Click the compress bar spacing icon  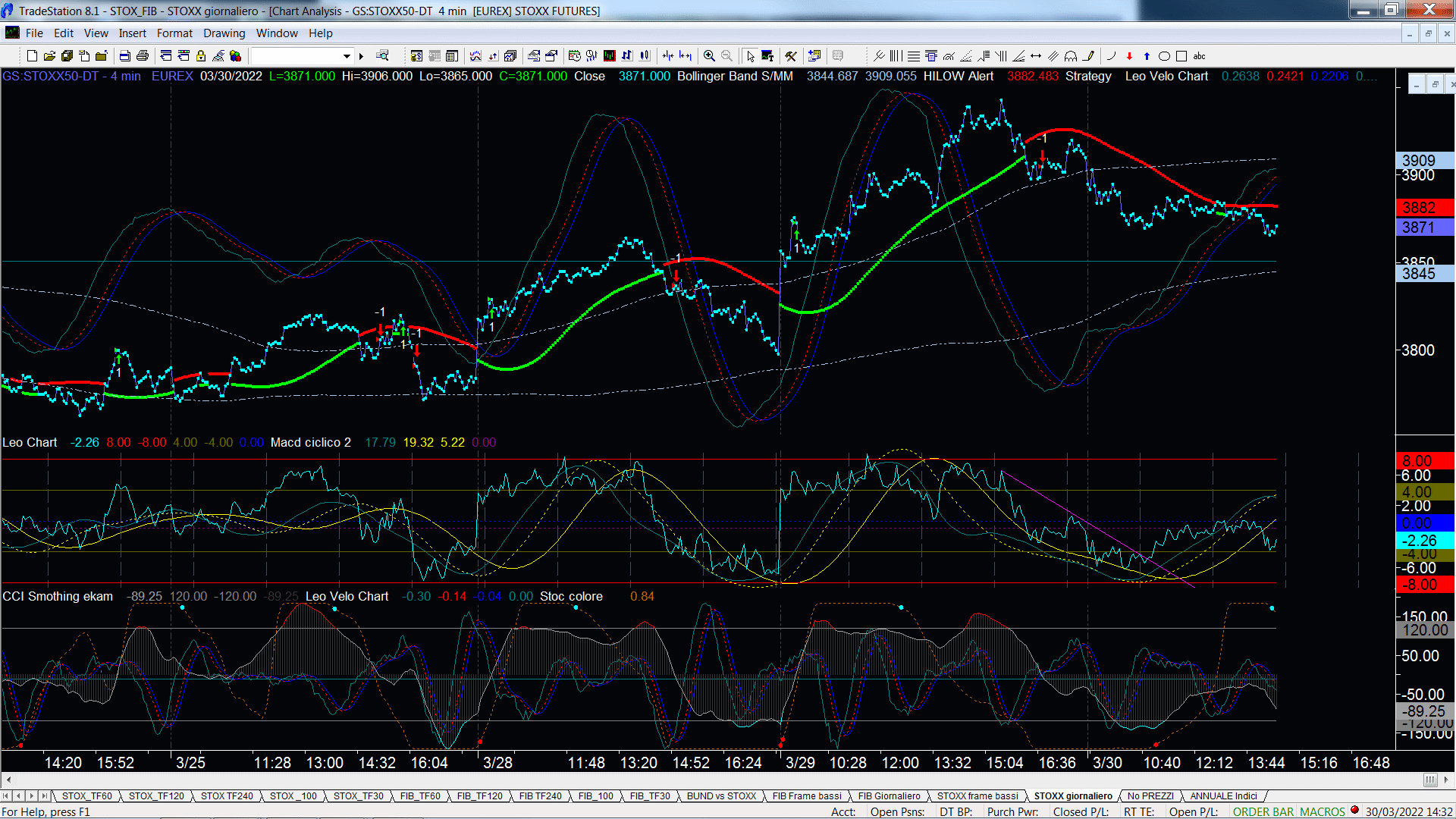(x=667, y=56)
